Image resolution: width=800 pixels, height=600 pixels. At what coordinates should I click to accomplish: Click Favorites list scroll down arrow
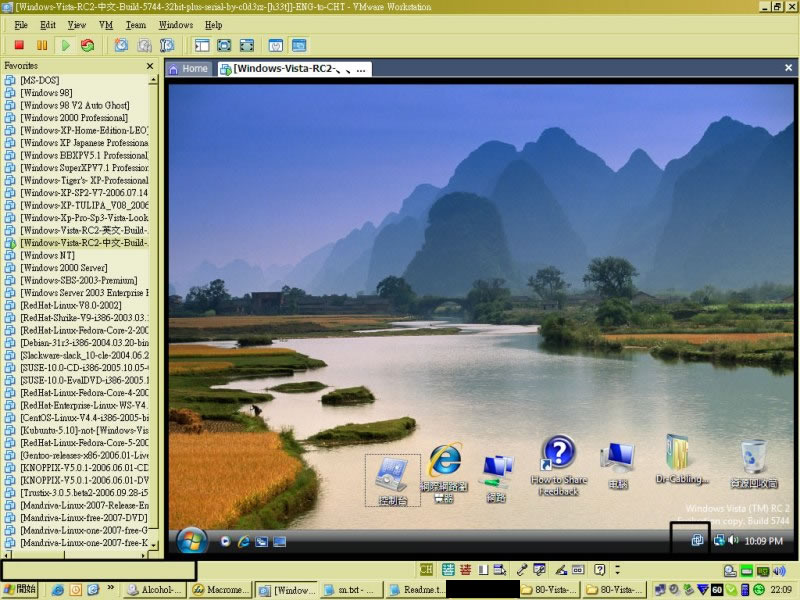[153, 545]
